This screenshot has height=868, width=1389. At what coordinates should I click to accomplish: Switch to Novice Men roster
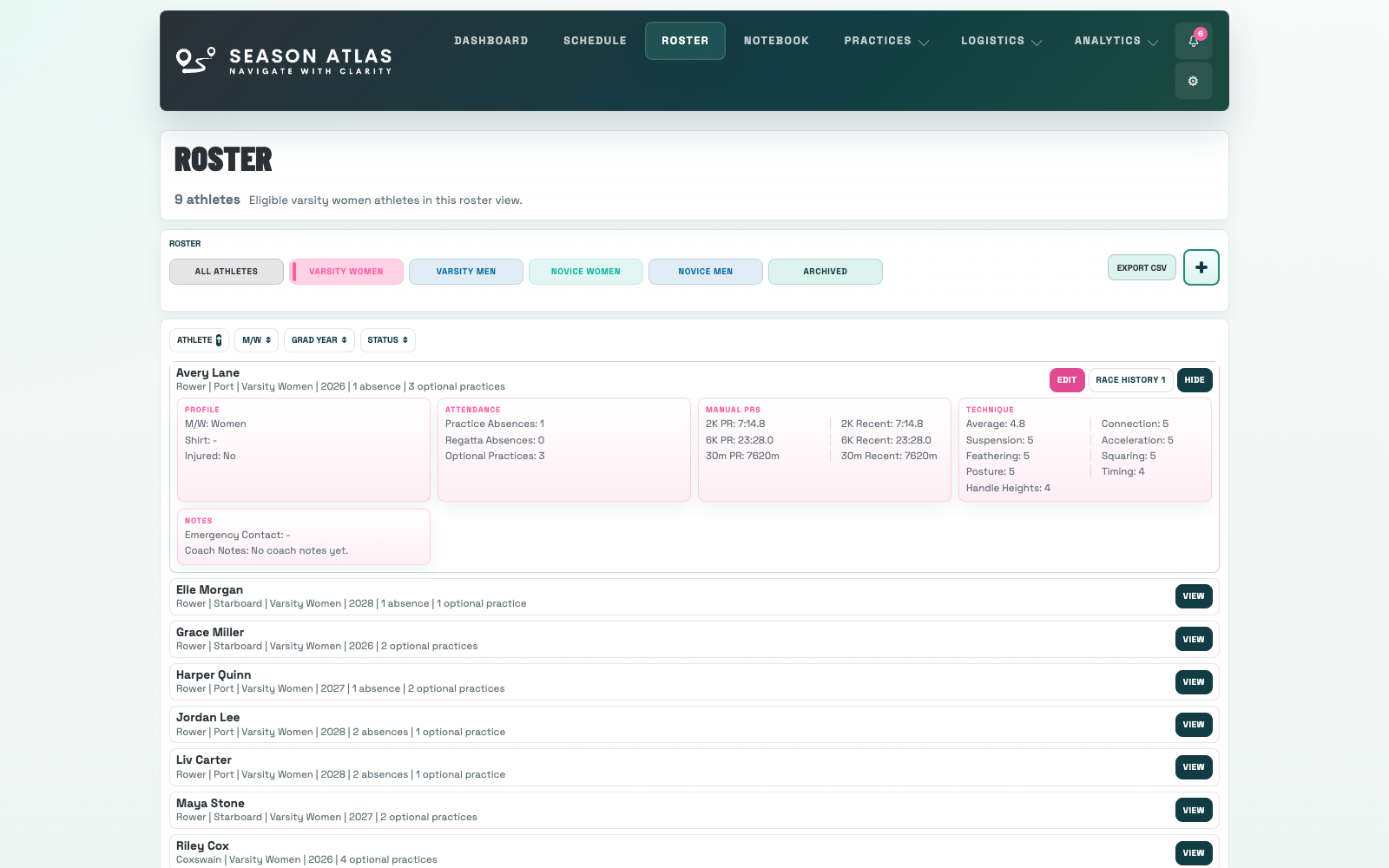(706, 272)
